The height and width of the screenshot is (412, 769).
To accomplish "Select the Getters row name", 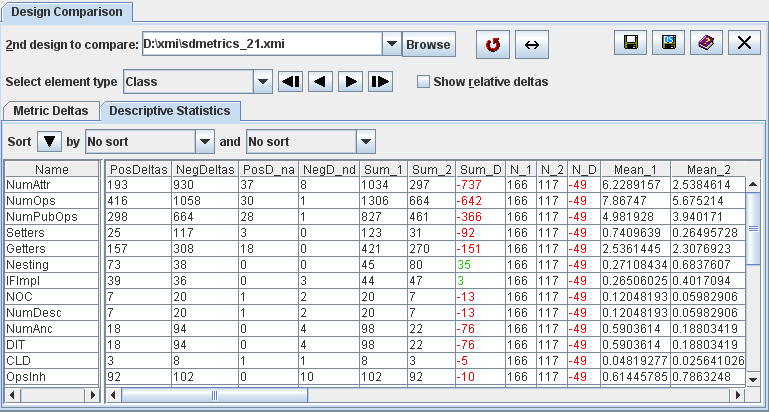I will coord(52,249).
